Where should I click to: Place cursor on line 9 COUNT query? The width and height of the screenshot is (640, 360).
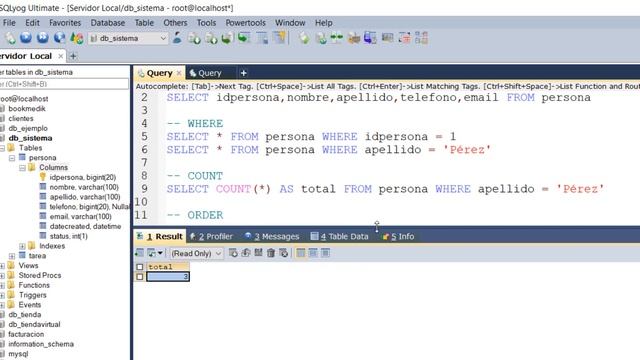pos(385,189)
